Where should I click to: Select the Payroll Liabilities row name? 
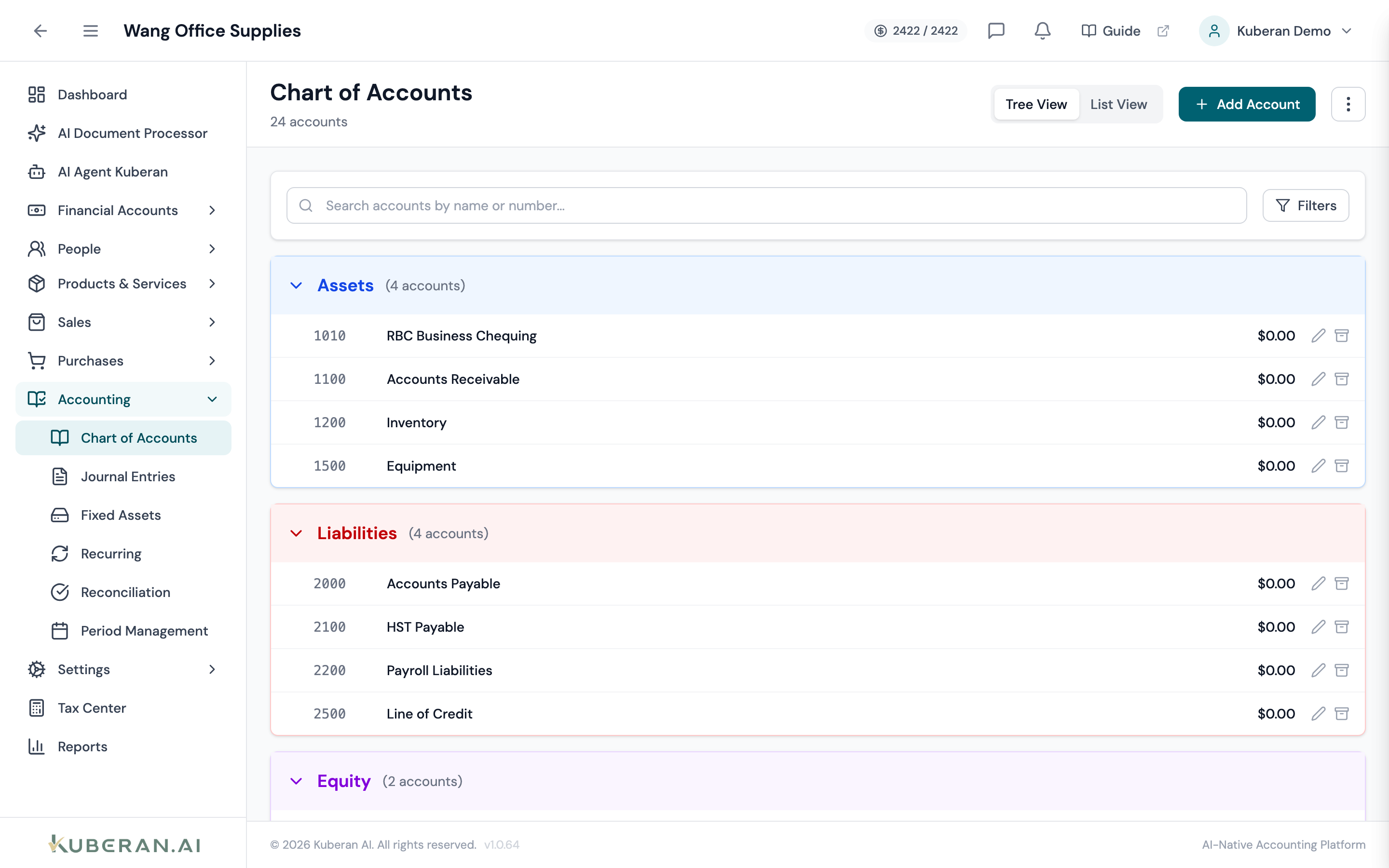[x=439, y=670]
